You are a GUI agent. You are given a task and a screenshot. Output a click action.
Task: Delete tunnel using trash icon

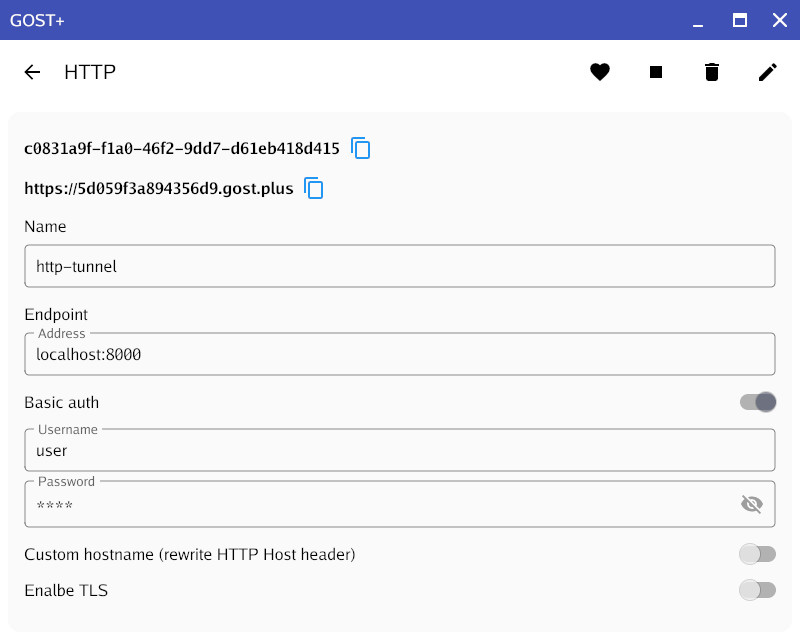[x=712, y=72]
